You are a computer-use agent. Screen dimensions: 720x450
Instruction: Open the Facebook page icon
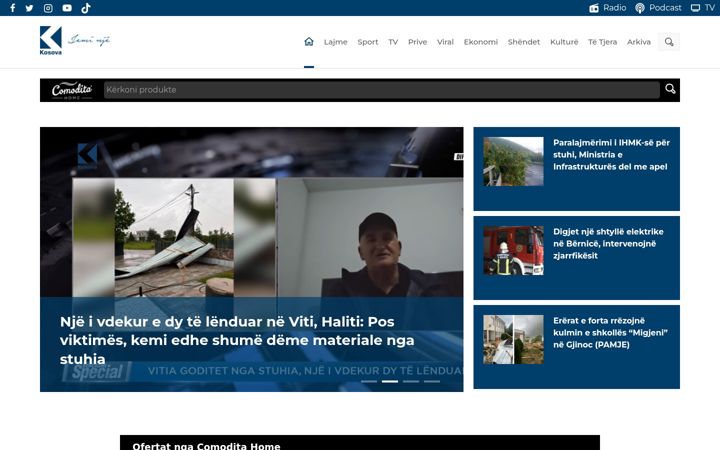pyautogui.click(x=13, y=8)
